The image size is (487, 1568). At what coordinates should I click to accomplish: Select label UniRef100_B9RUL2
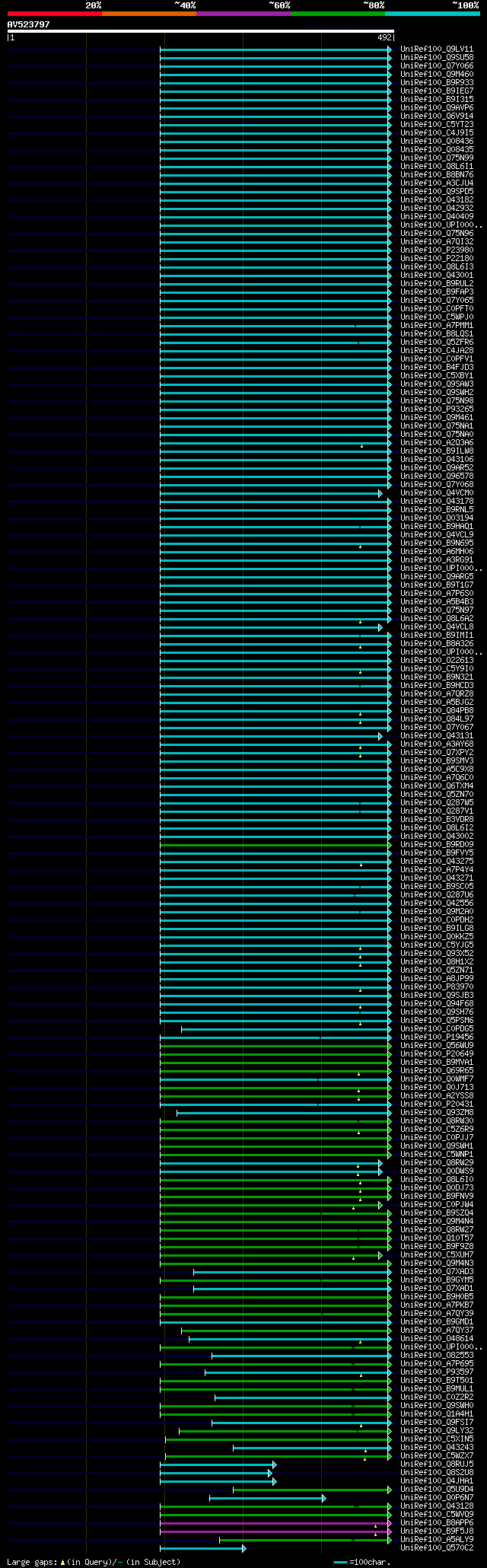437,284
